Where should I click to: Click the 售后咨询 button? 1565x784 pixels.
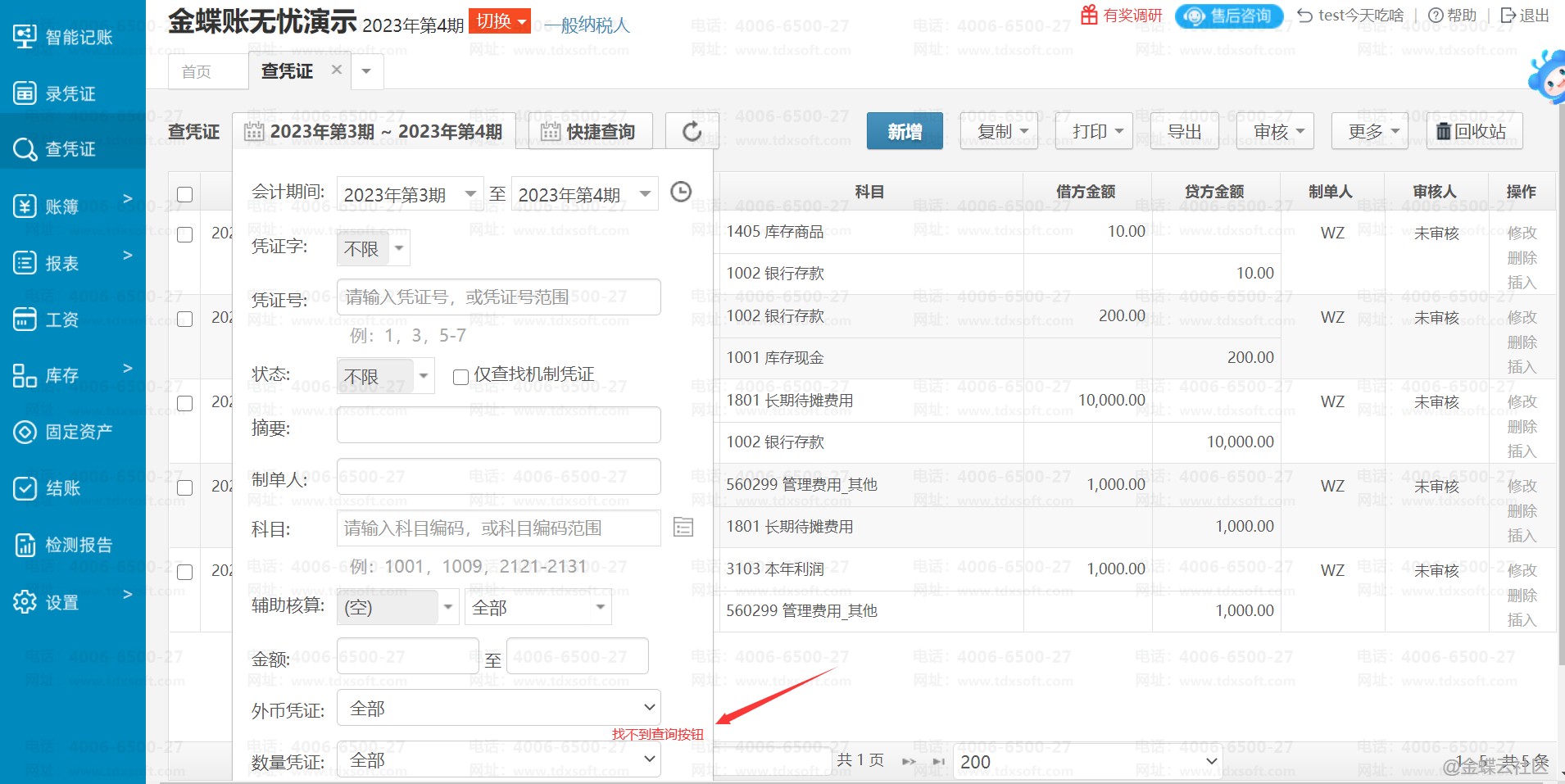pos(1228,16)
